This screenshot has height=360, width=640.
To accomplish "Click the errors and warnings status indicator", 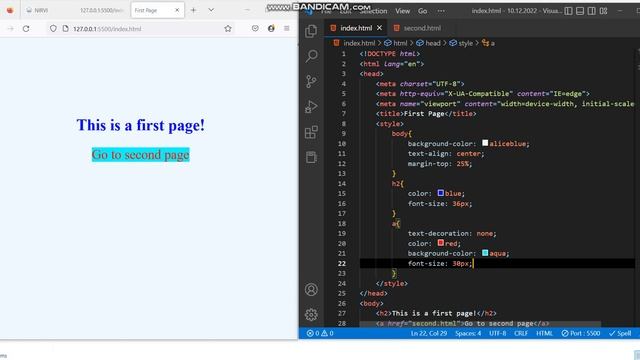I will pyautogui.click(x=320, y=333).
